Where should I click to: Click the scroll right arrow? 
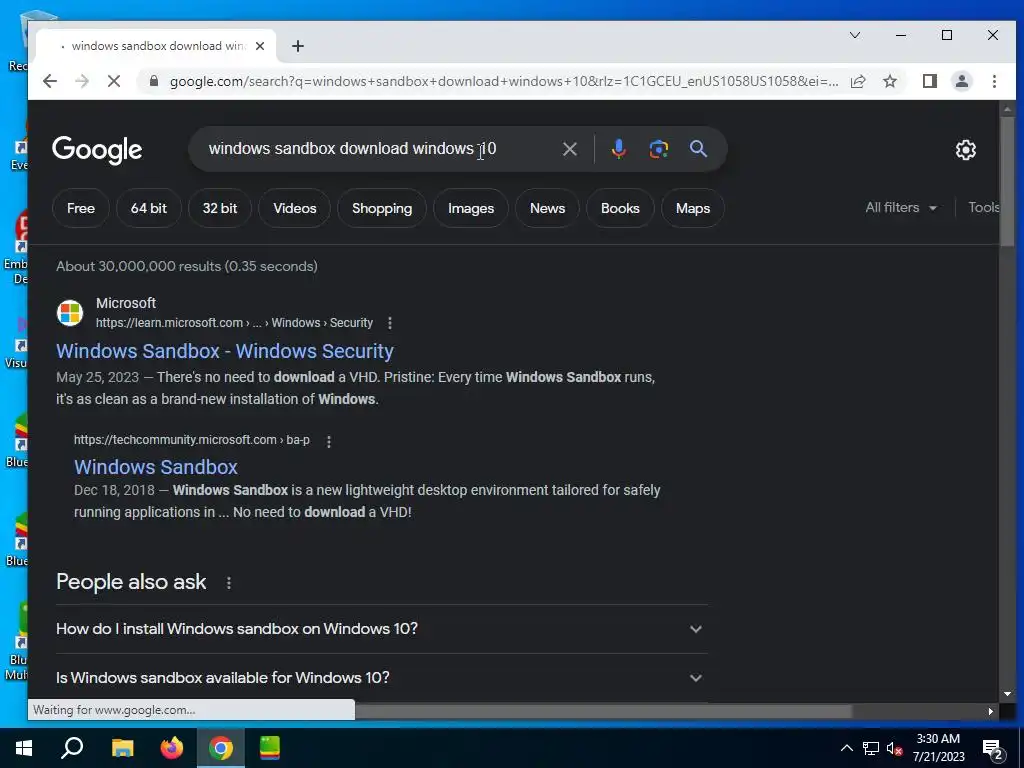point(991,711)
